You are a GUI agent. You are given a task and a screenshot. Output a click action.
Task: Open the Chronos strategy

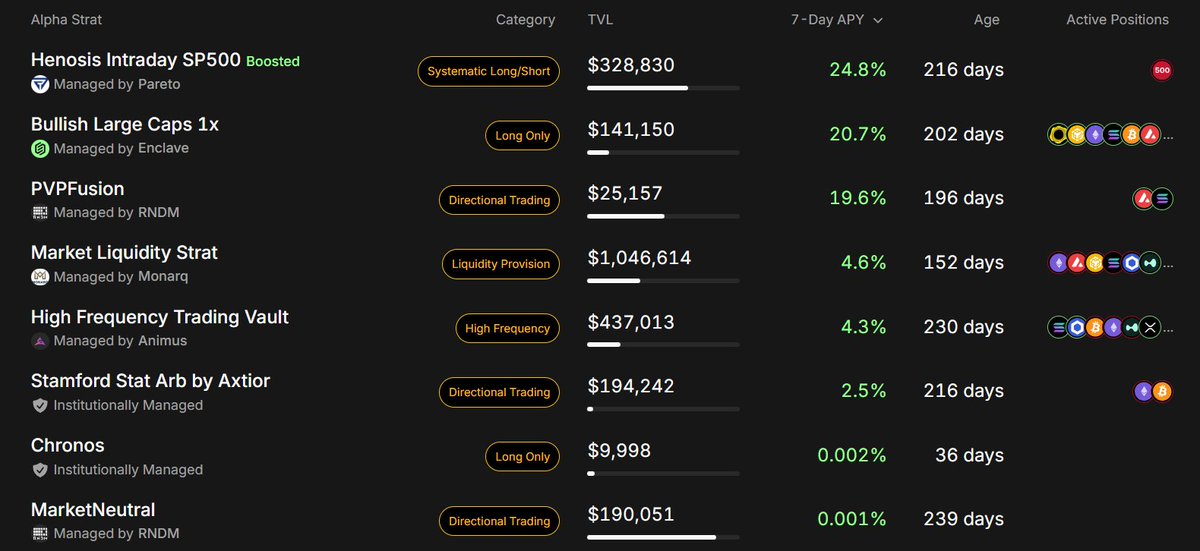[68, 445]
